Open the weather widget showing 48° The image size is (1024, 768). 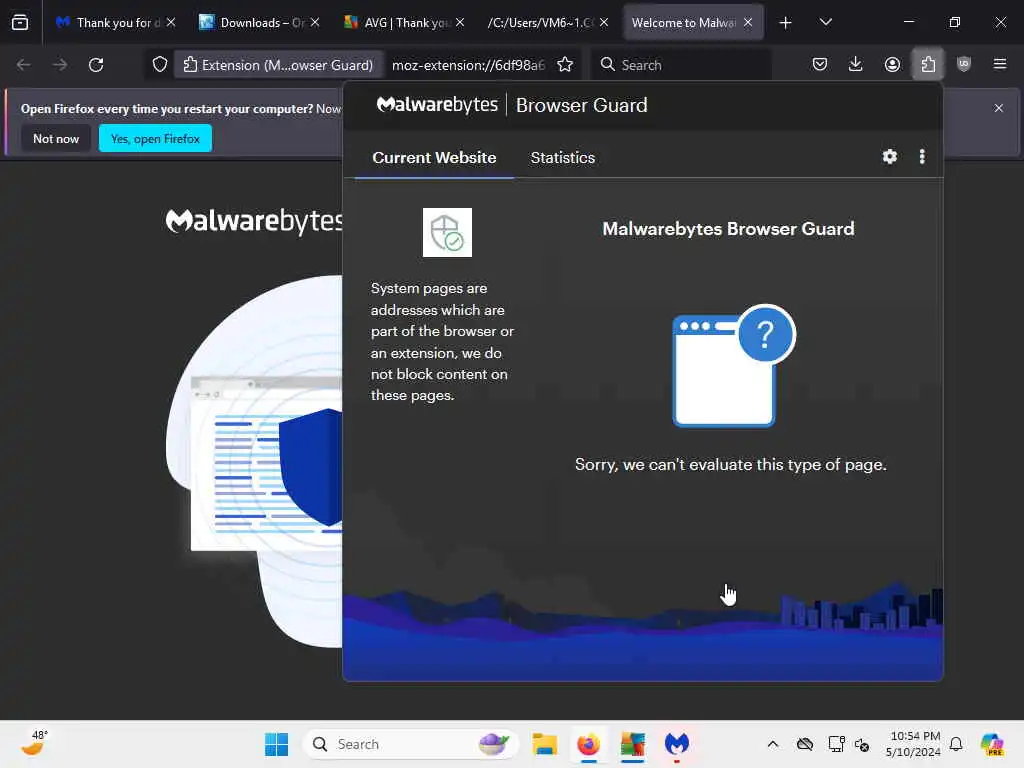(35, 743)
